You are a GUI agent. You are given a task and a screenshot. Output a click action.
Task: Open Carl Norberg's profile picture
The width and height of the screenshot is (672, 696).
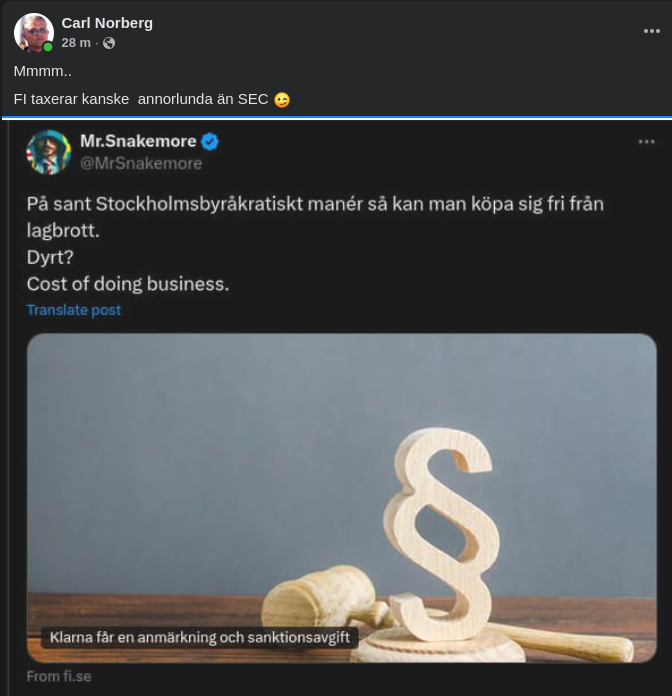coord(33,32)
